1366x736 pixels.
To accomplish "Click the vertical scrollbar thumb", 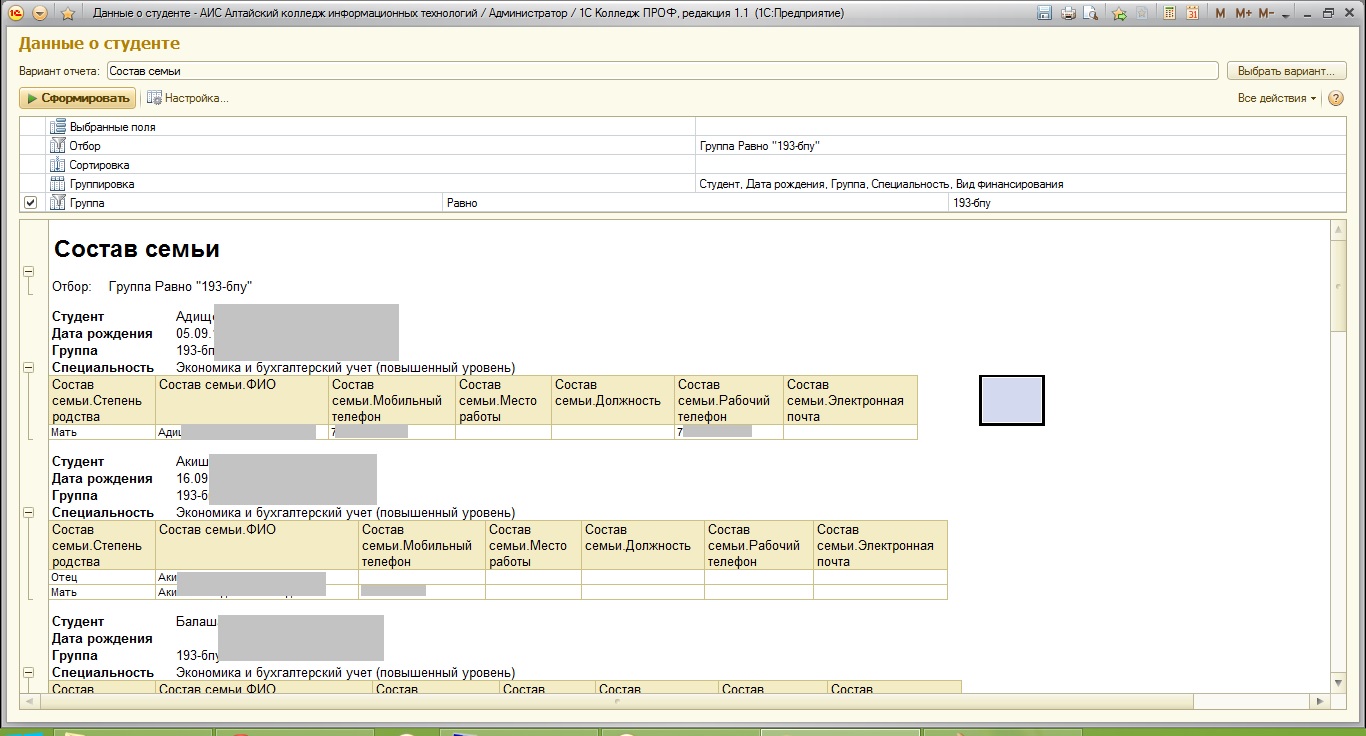I will point(1338,284).
